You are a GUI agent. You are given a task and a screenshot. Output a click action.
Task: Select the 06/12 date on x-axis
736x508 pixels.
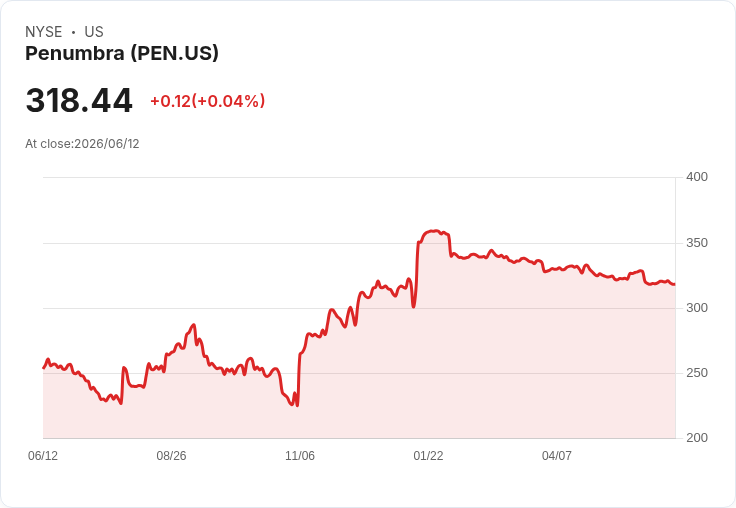point(43,455)
